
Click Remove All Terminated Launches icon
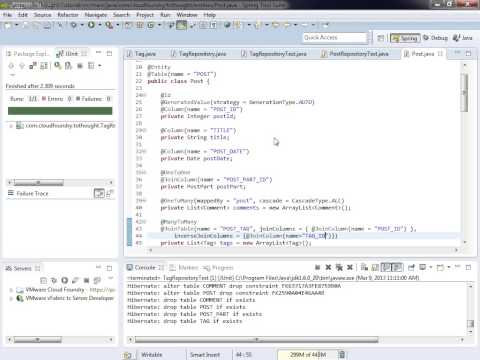[339, 267]
